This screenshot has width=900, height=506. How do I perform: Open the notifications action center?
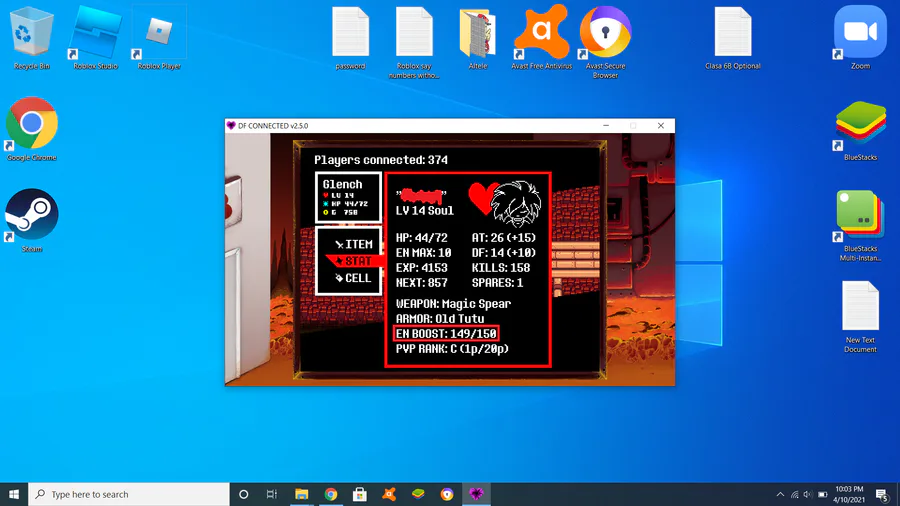pyautogui.click(x=883, y=494)
